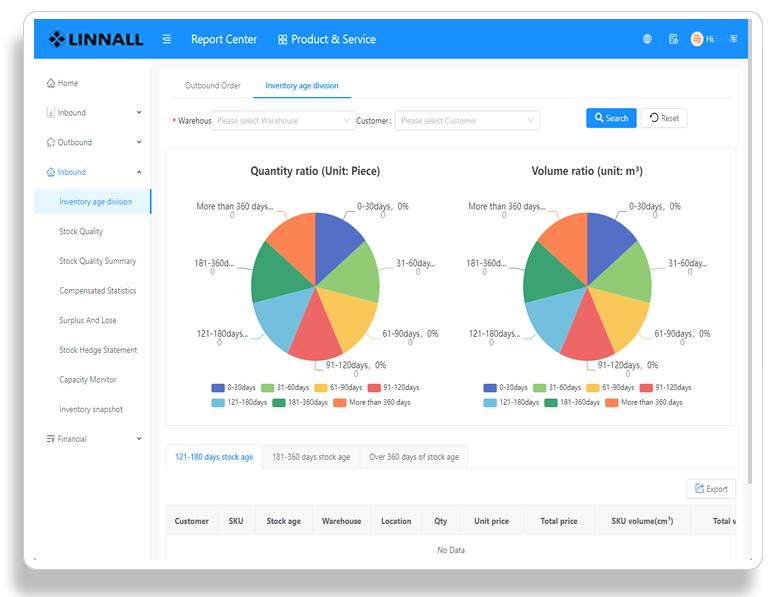770x597 pixels.
Task: Switch to 181-360 days stock age tab
Action: 311,457
